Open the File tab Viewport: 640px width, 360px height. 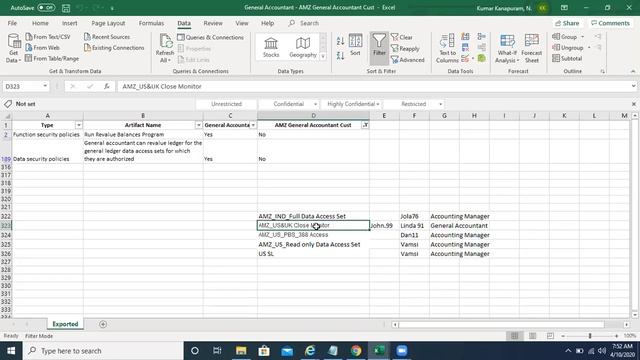[x=12, y=23]
